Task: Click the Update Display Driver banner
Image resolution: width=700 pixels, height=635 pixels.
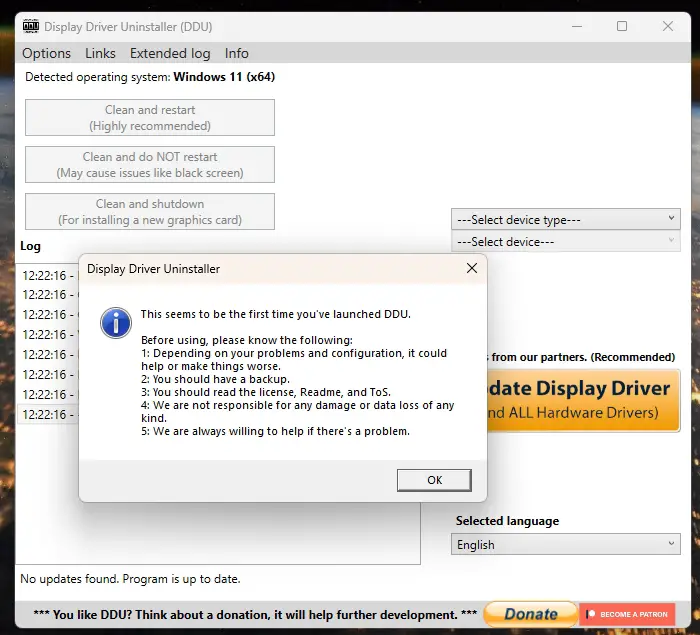Action: [583, 400]
